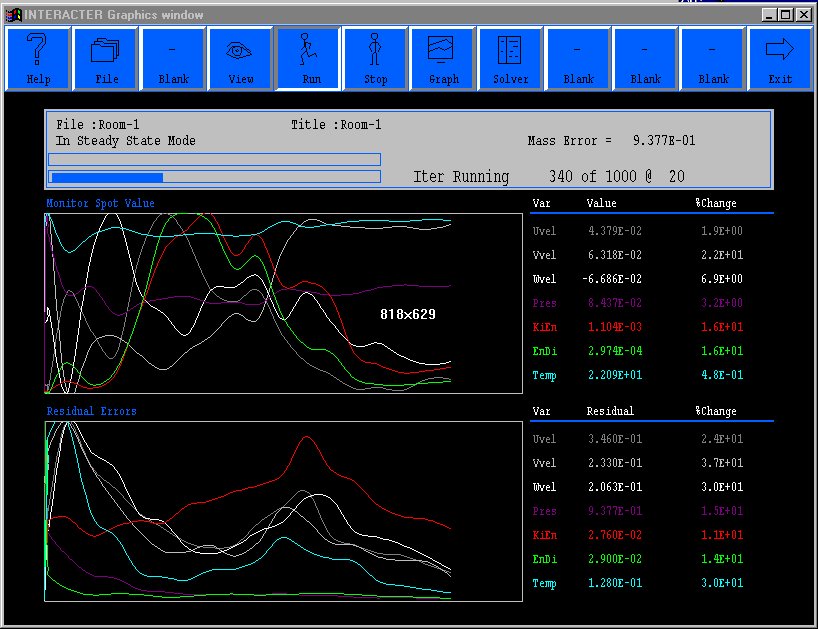Click the Iter Running status text
The image size is (818, 629).
click(x=461, y=177)
